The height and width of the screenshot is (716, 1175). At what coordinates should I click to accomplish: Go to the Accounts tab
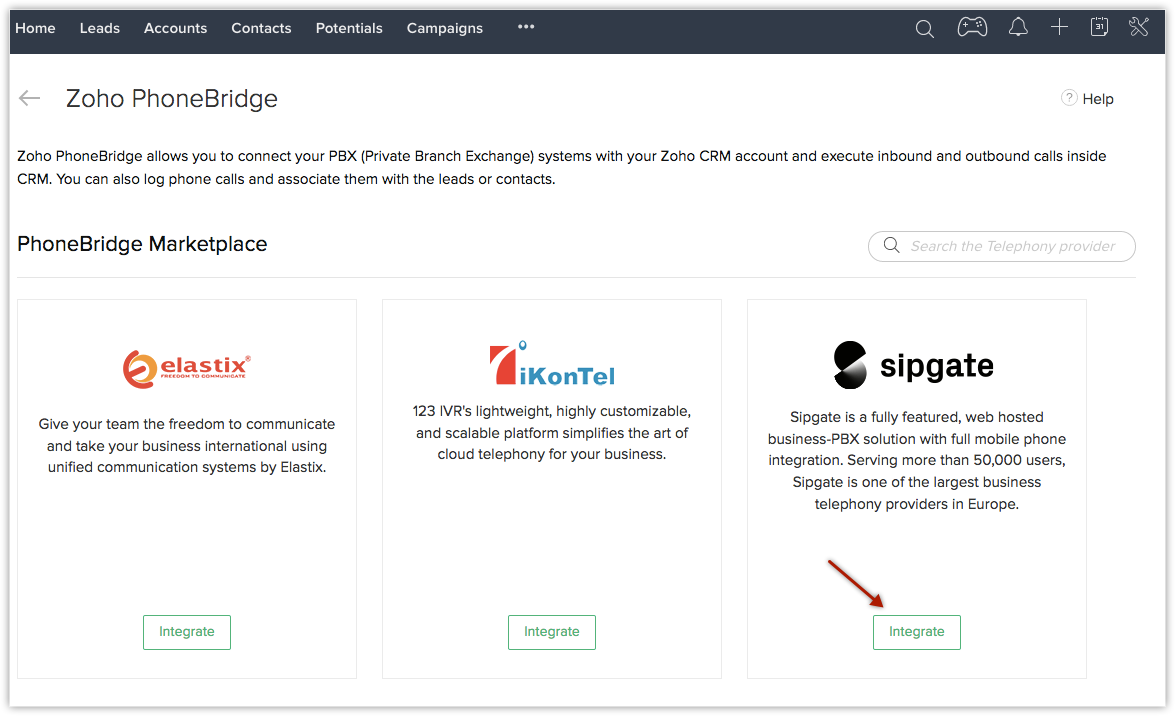click(x=175, y=28)
